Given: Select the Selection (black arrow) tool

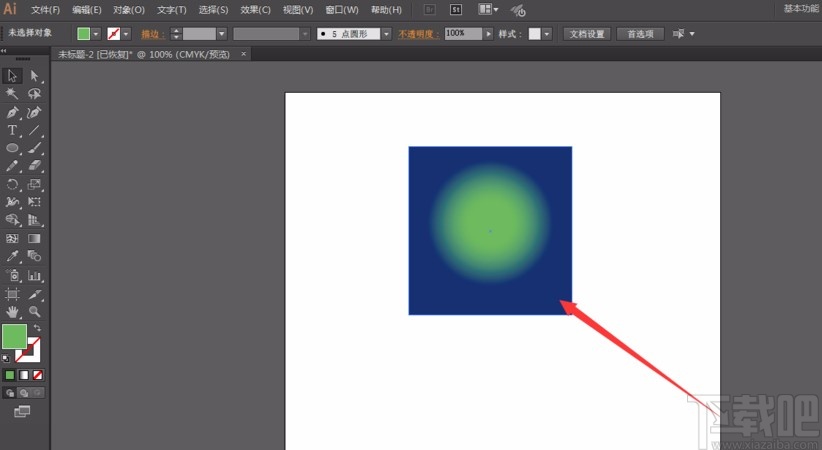Looking at the screenshot, I should tap(12, 76).
